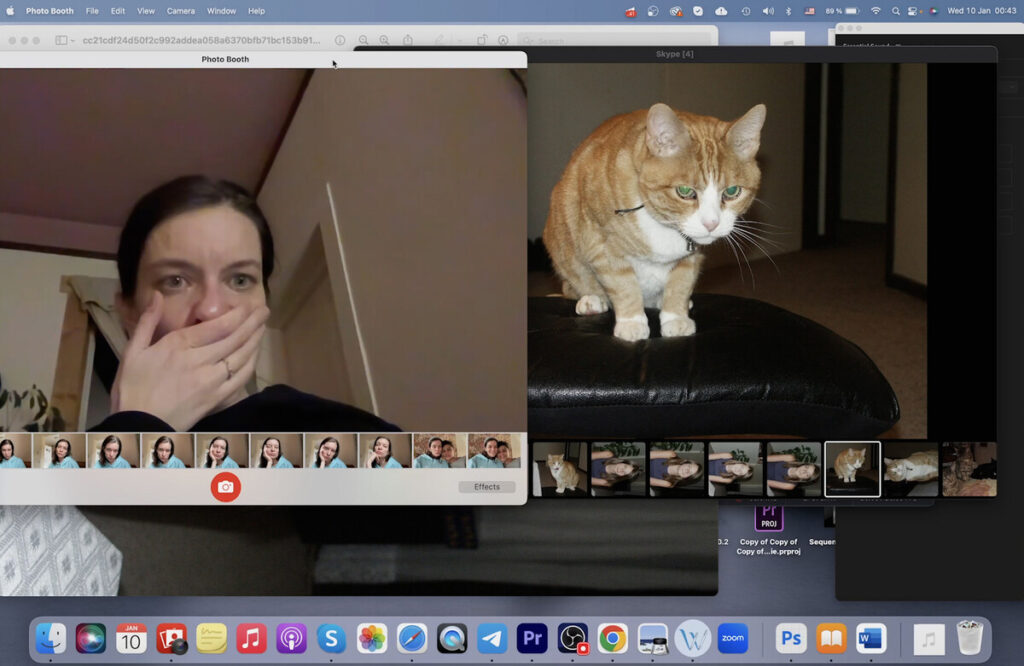Launch Adobe Premiere Pro from the dock
The width and height of the screenshot is (1024, 666).
(532, 638)
